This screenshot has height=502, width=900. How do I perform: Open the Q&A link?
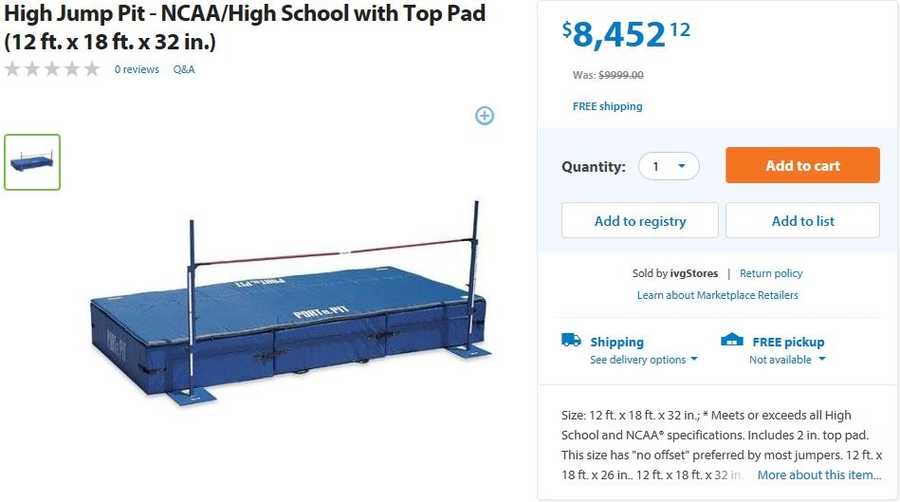coord(184,70)
